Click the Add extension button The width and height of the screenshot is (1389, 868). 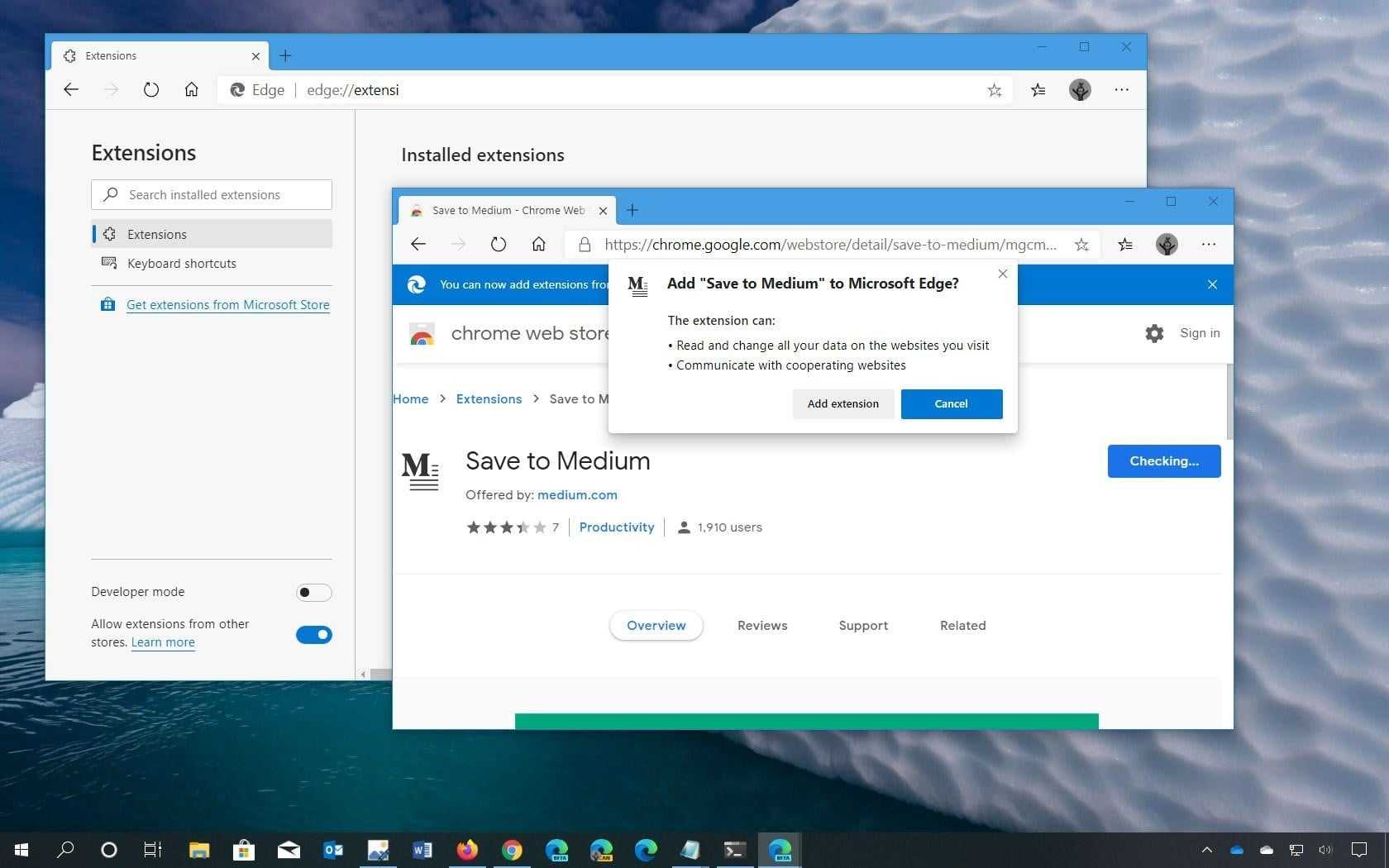click(842, 404)
